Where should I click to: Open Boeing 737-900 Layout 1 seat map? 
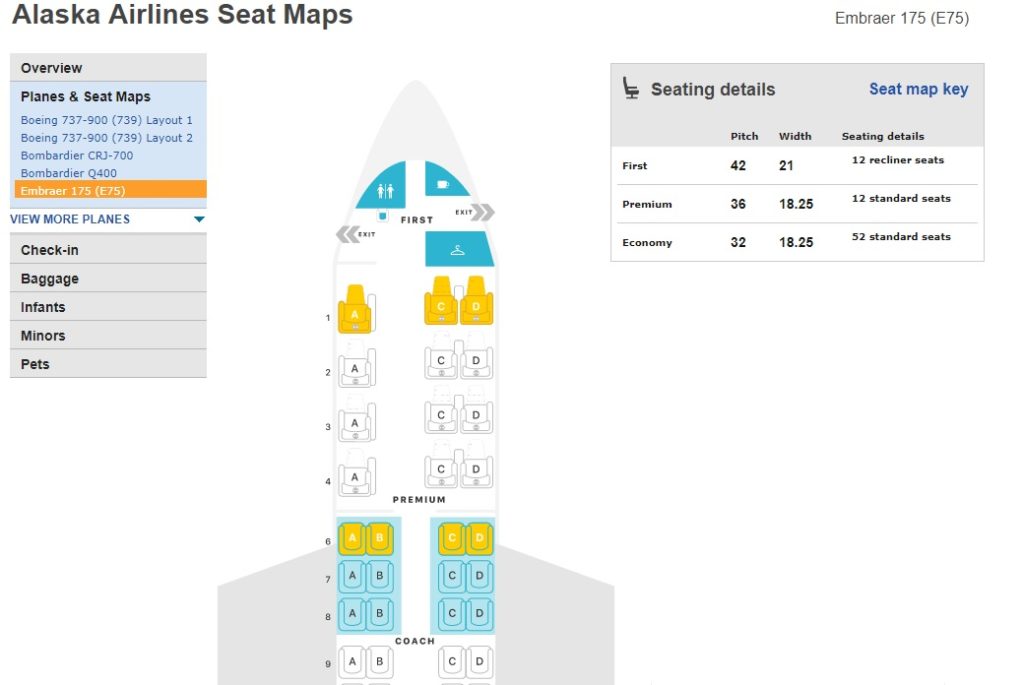tap(106, 120)
